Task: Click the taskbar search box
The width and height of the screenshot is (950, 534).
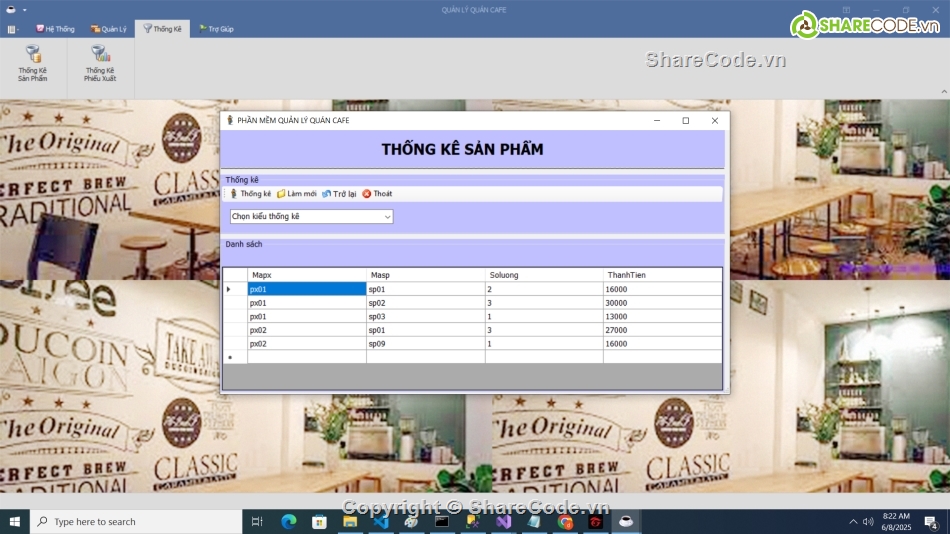Action: click(136, 521)
